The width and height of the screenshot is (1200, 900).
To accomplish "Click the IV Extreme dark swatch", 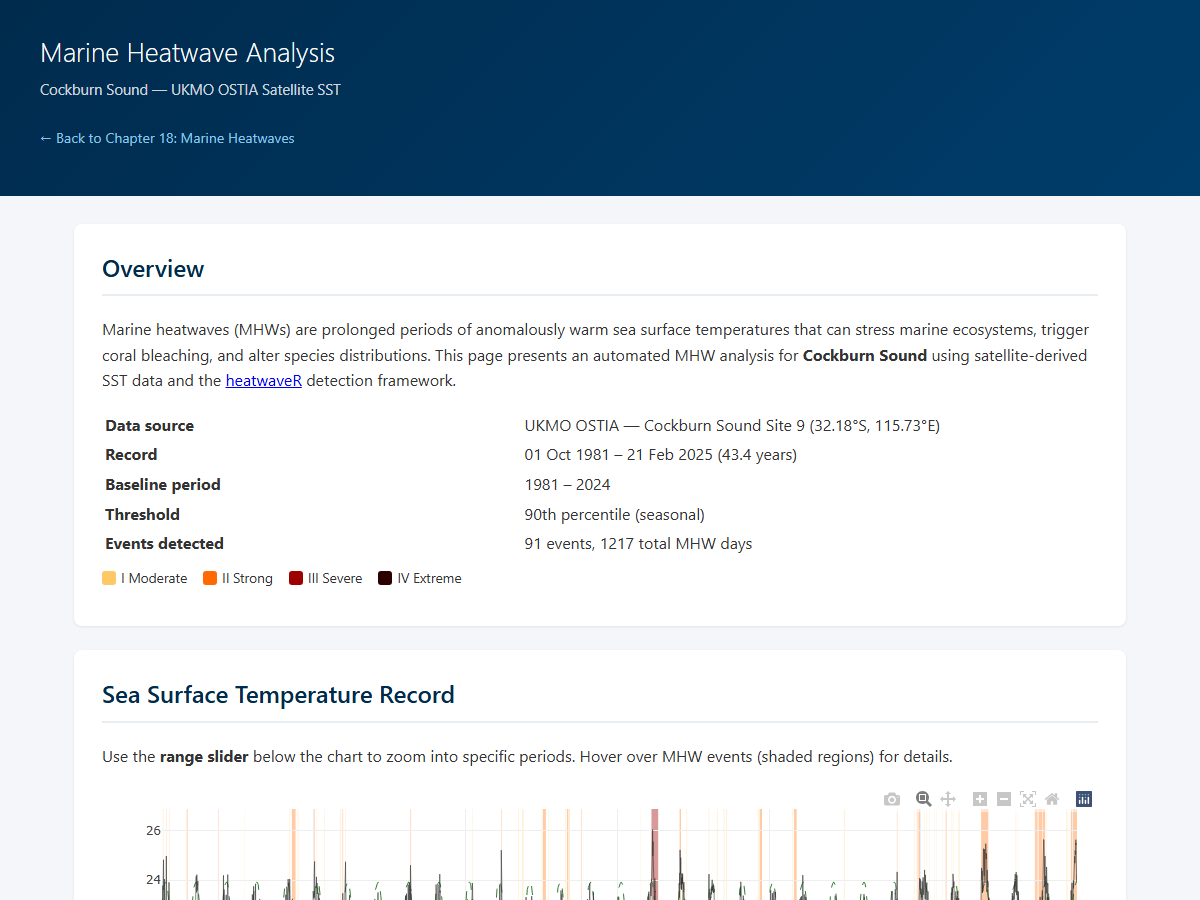I will [x=385, y=578].
